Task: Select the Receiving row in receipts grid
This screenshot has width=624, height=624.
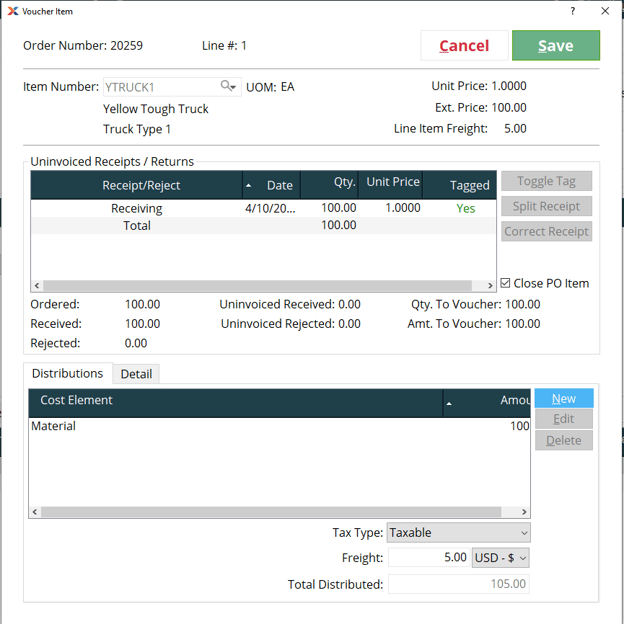Action: click(x=136, y=209)
